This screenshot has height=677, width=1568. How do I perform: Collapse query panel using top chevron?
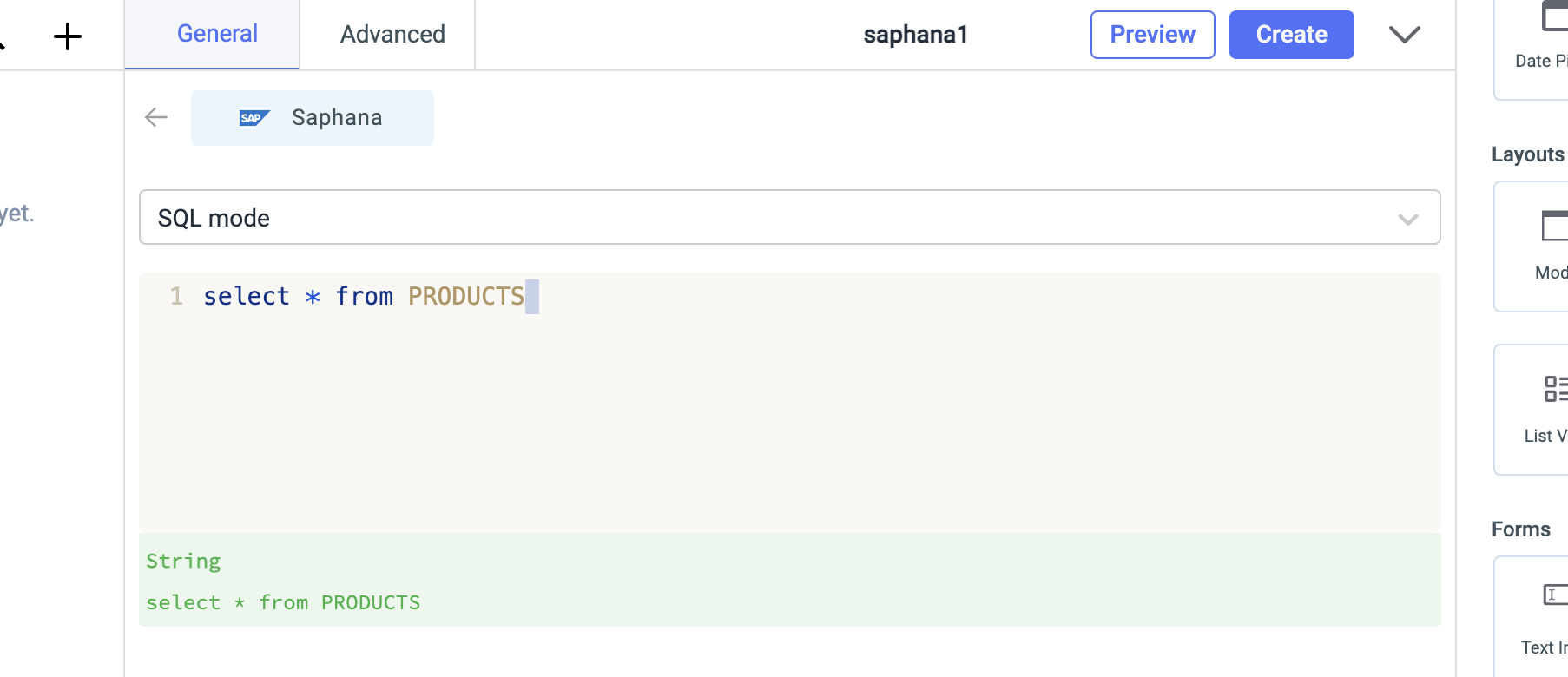tap(1404, 35)
